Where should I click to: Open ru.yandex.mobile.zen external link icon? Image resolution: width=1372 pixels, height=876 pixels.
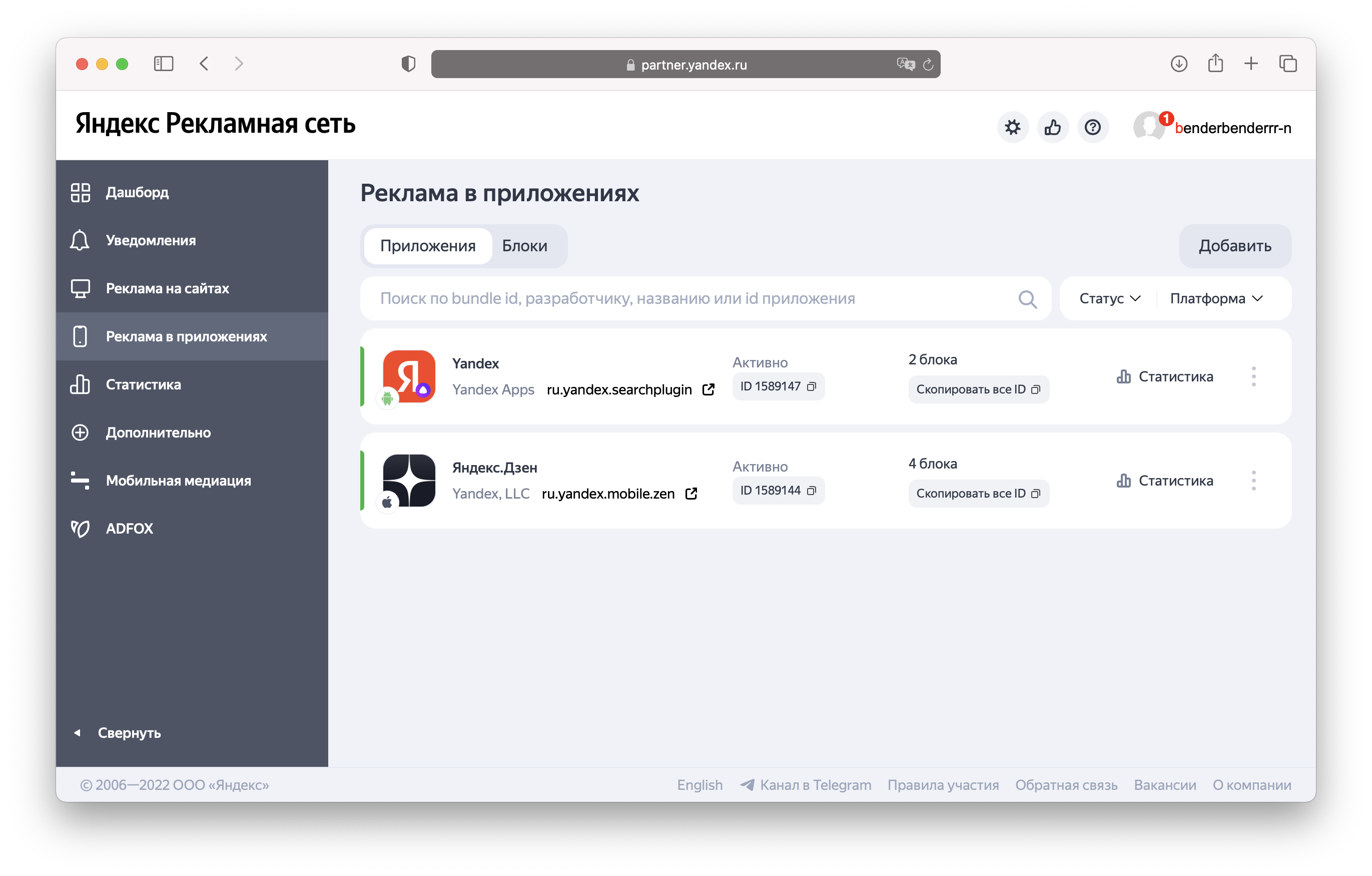coord(691,494)
